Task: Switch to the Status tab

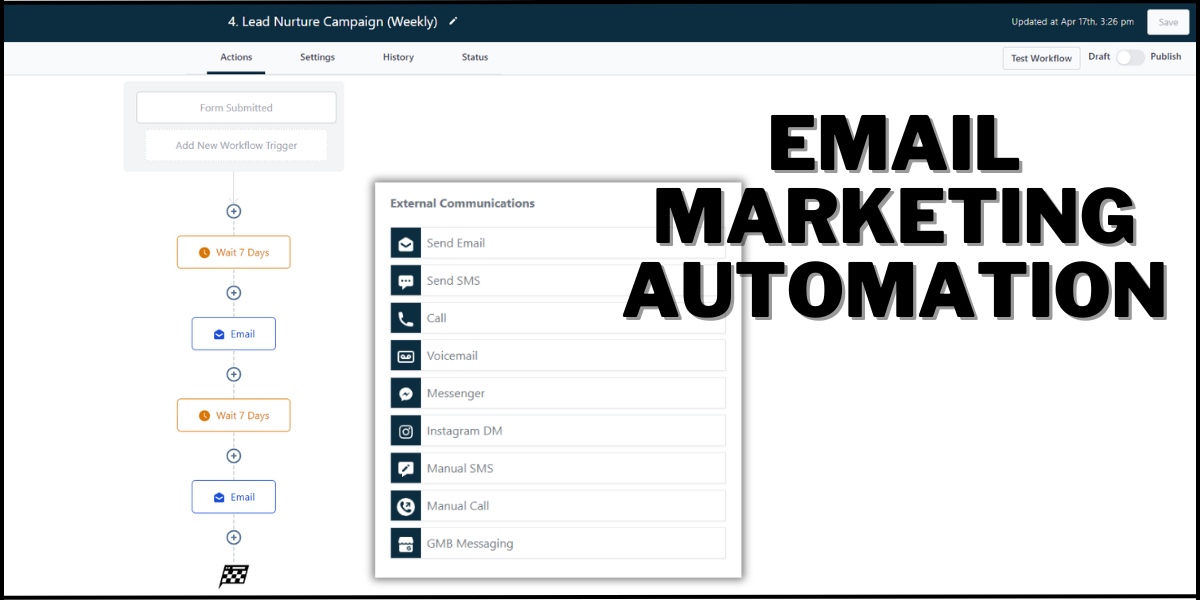Action: [474, 57]
